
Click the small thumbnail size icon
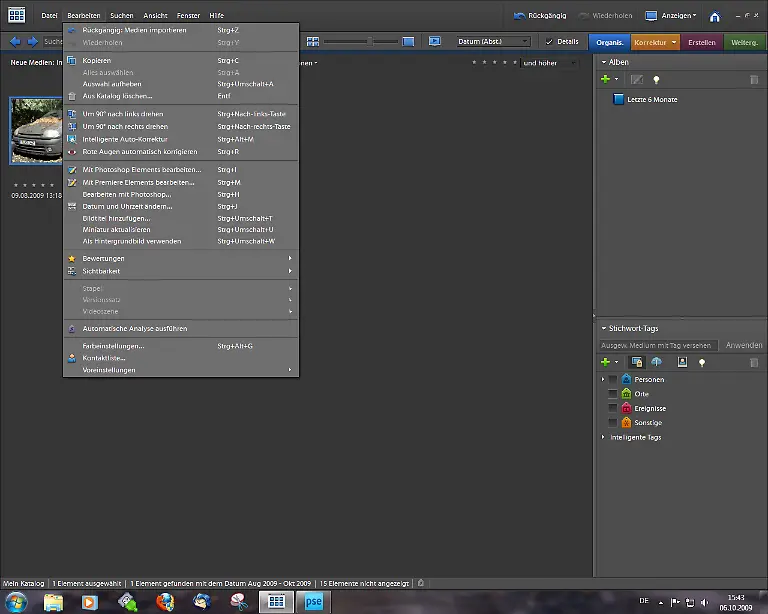[x=313, y=41]
